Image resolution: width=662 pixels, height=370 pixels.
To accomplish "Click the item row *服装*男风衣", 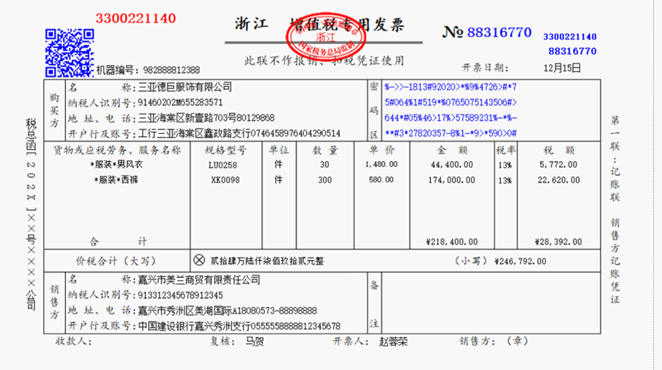I will click(x=116, y=164).
